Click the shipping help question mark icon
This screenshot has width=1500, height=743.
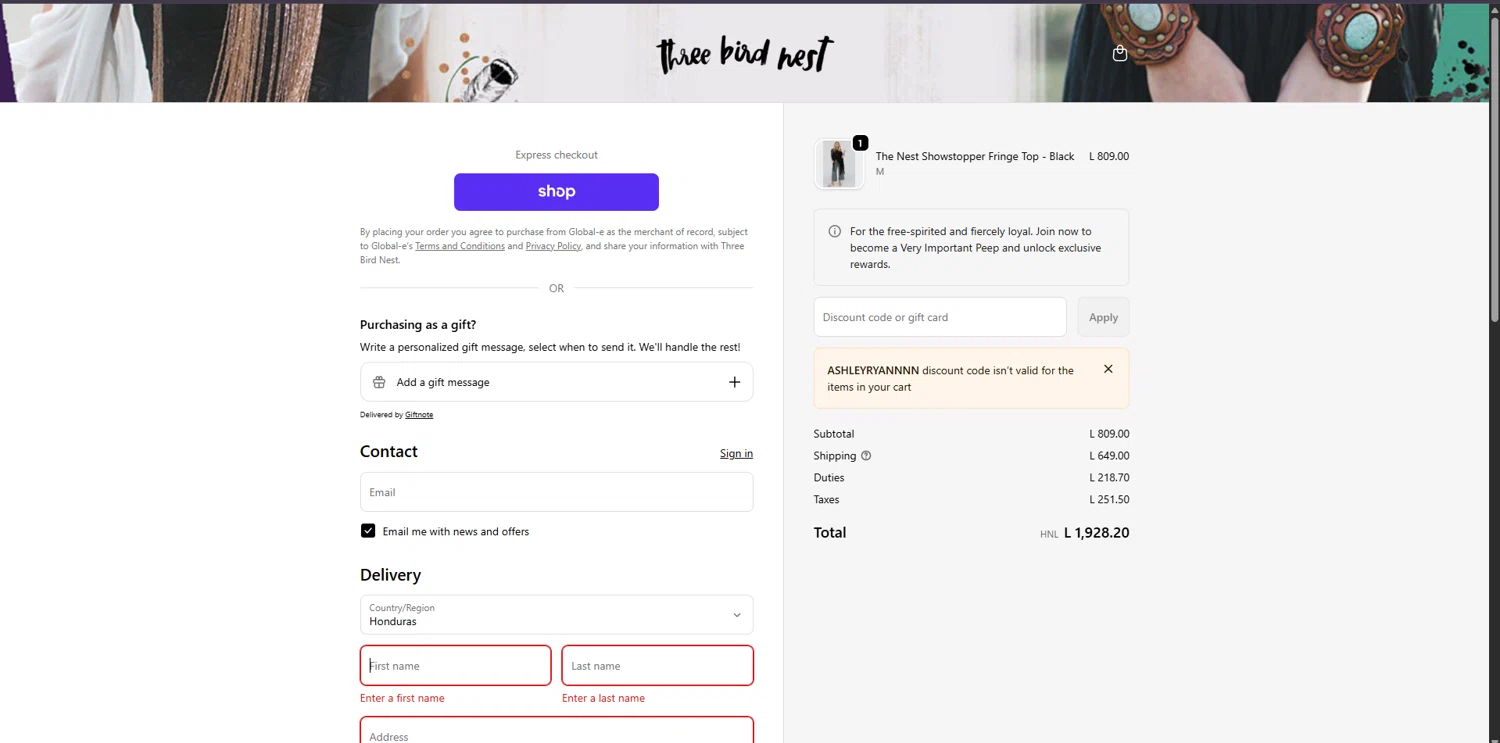tap(866, 456)
